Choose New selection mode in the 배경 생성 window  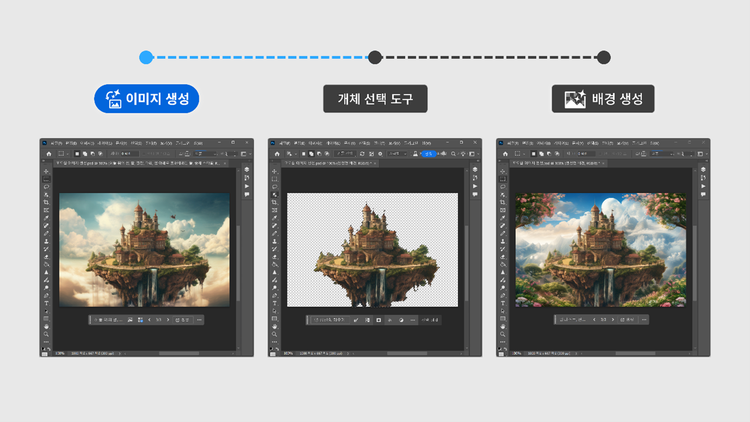(x=534, y=154)
